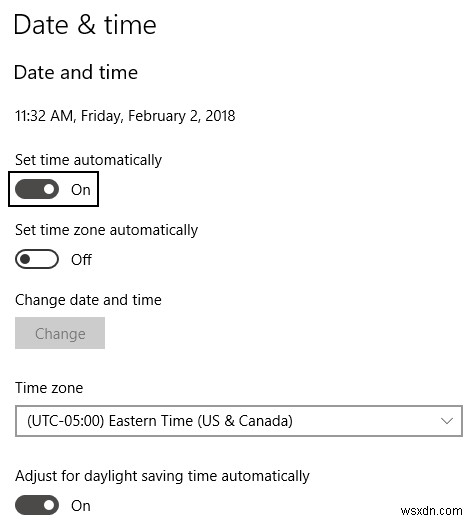Click the chevron arrow in Time zone box
474x521 pixels.
click(447, 421)
